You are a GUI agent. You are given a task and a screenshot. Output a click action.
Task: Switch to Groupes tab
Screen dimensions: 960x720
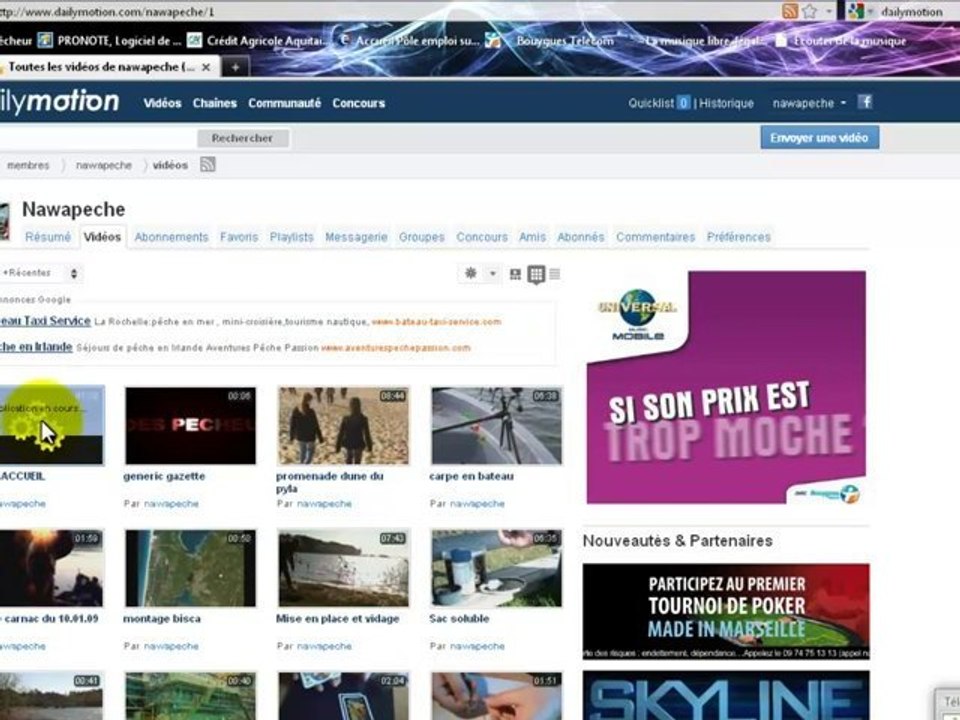pos(422,237)
